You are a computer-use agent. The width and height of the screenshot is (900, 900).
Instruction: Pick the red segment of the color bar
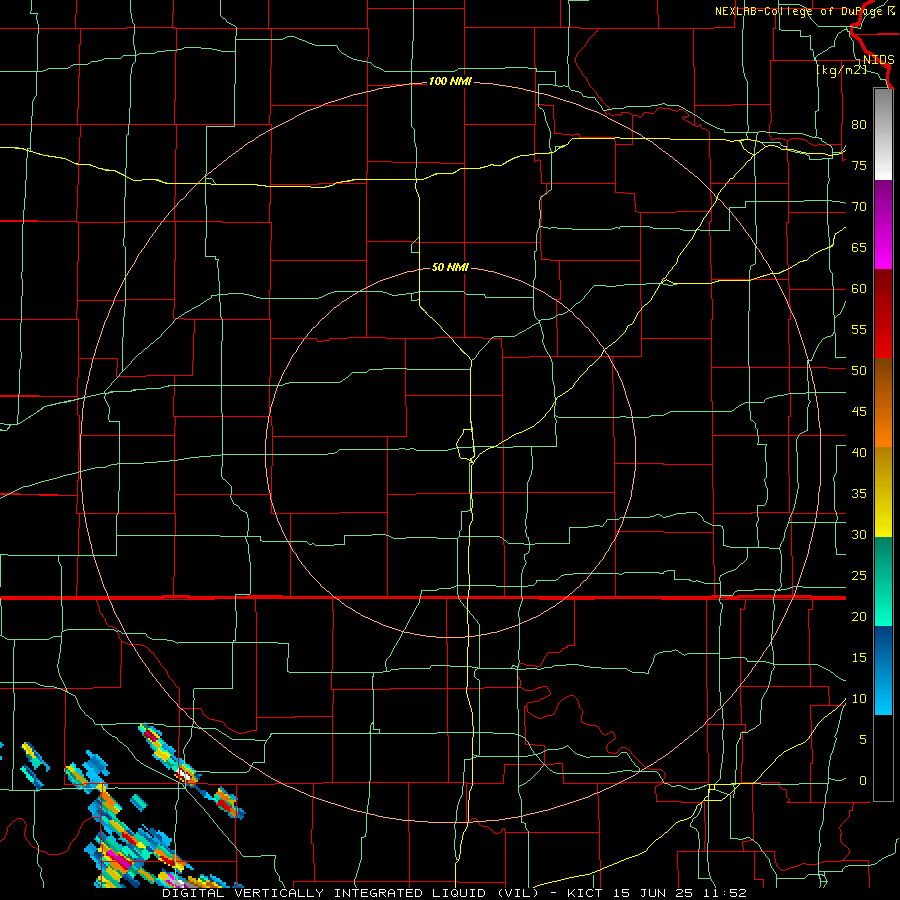point(883,313)
